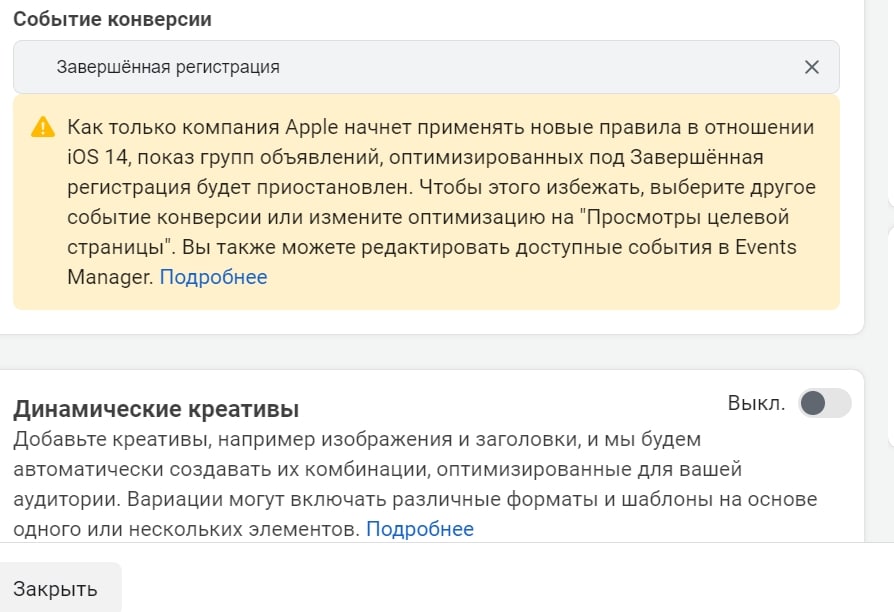Click the word Apple in the warning
894x612 pixels.
(x=311, y=127)
